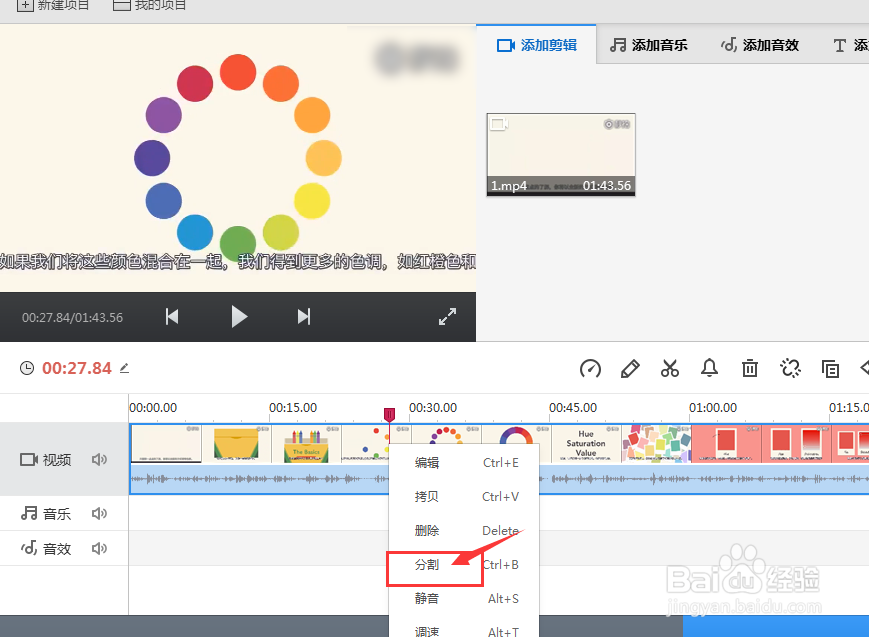Mute the 视频 video track speaker

[x=99, y=459]
